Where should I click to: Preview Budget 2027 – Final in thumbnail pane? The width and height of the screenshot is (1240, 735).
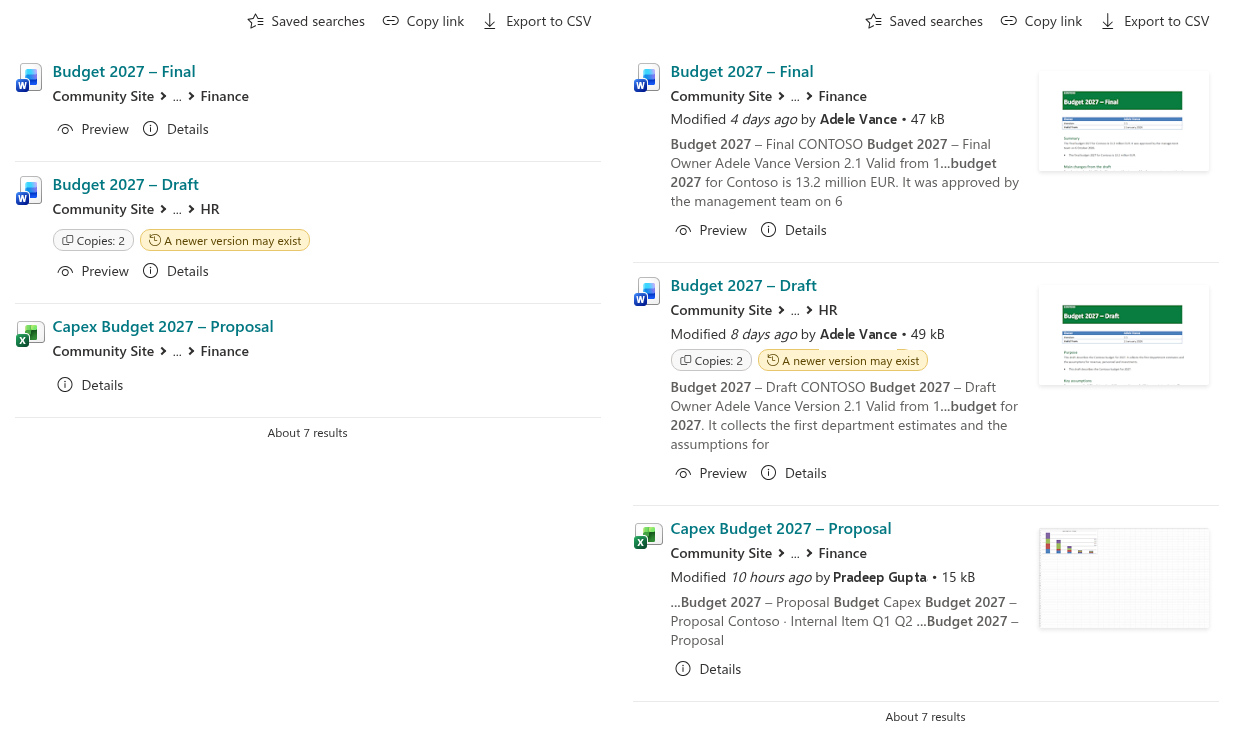[711, 230]
